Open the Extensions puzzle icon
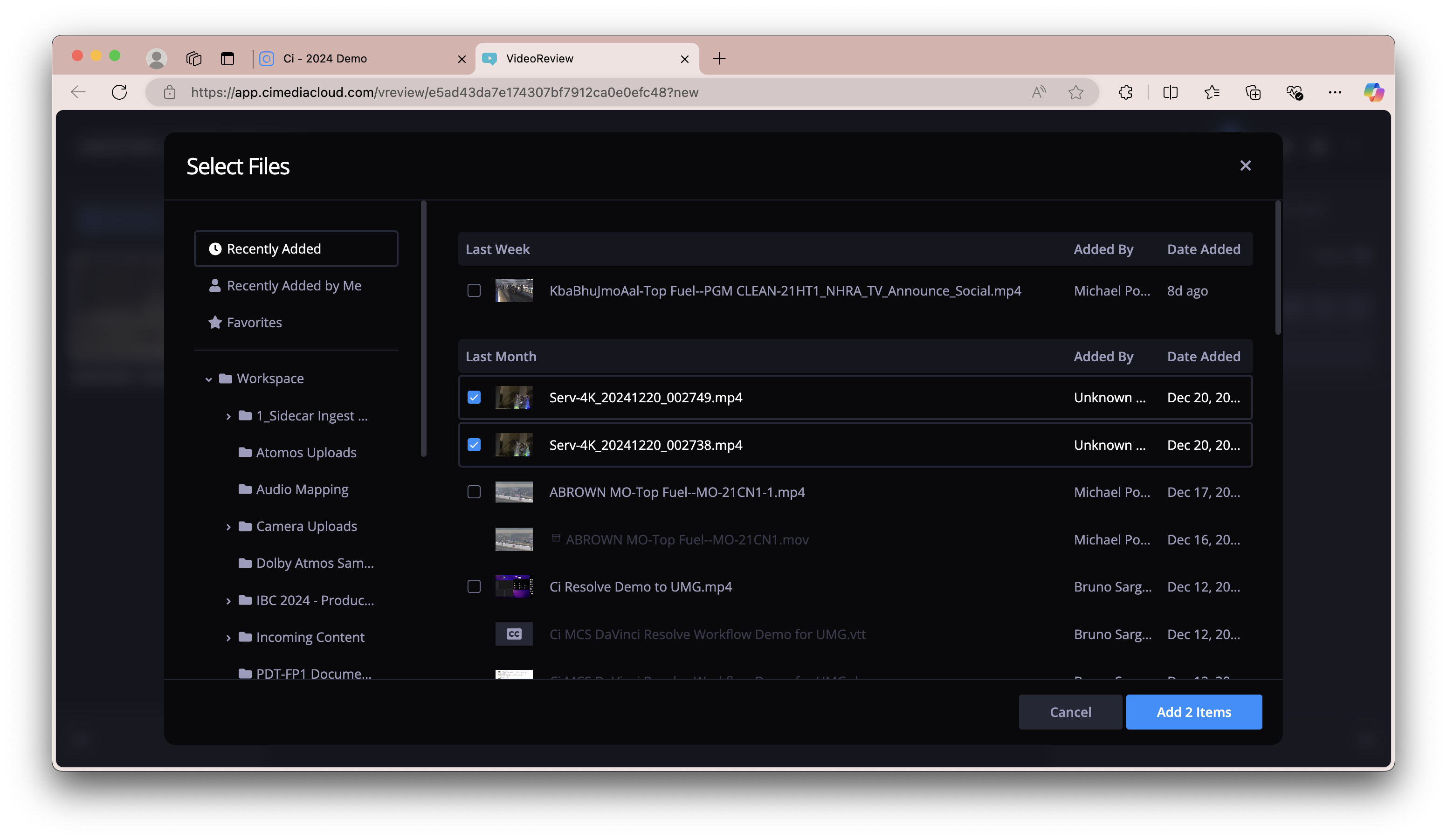 (x=1125, y=92)
